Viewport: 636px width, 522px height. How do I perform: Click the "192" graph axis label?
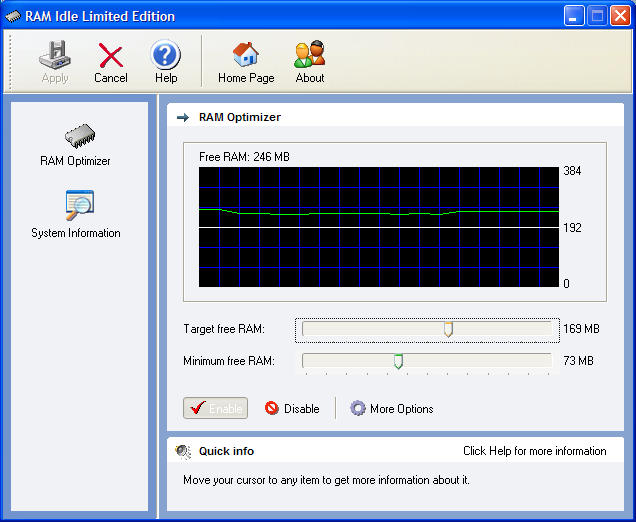click(x=572, y=228)
